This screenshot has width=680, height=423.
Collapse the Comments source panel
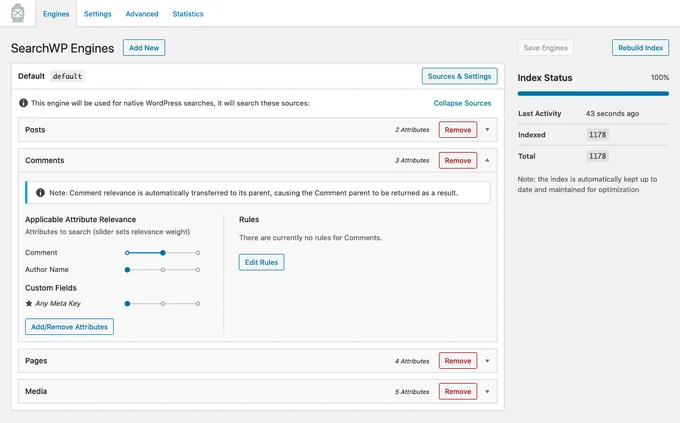click(487, 161)
